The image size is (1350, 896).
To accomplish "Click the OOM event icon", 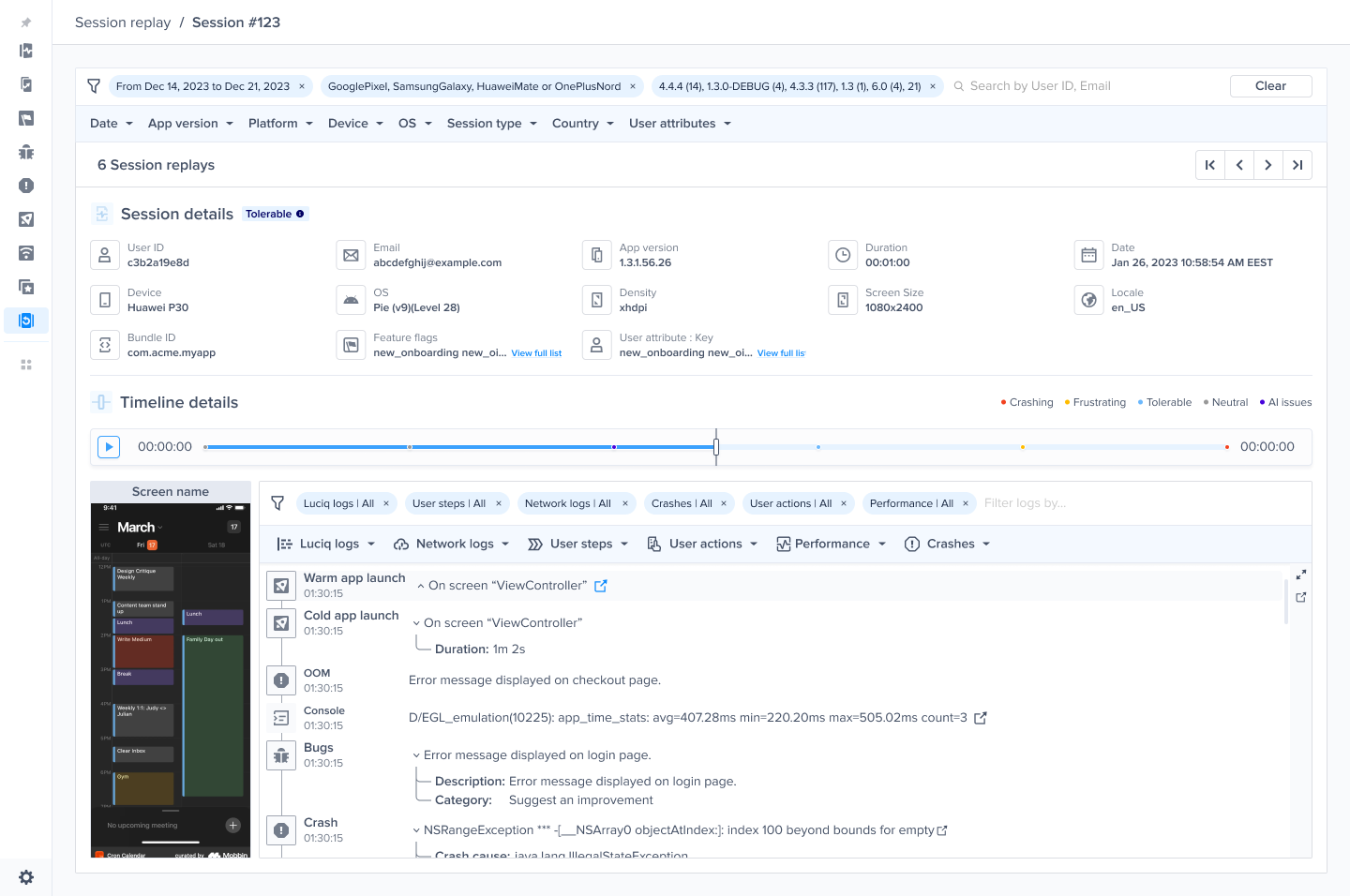I will [x=281, y=680].
